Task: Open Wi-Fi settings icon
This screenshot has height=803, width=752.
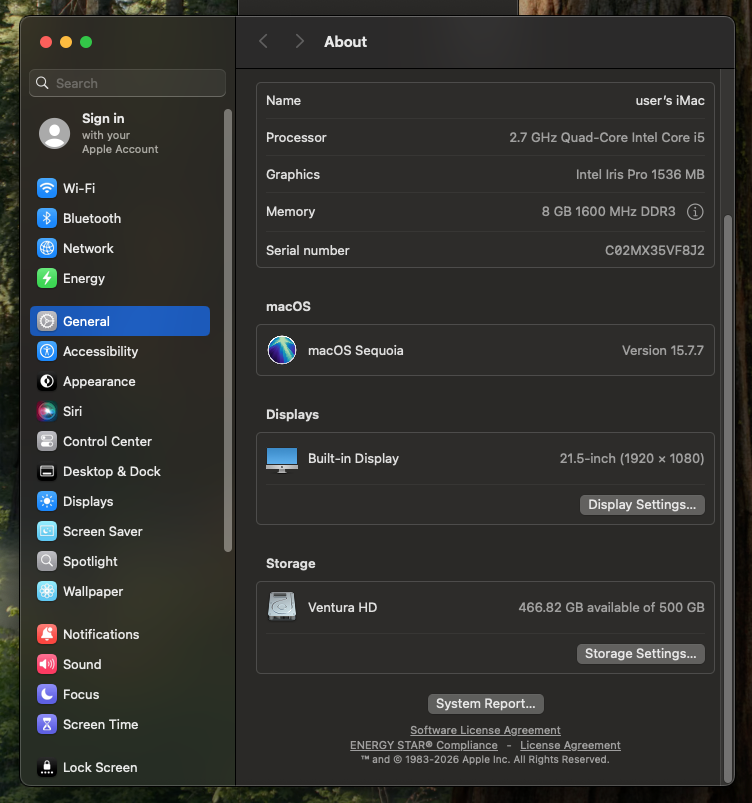Action: (47, 188)
